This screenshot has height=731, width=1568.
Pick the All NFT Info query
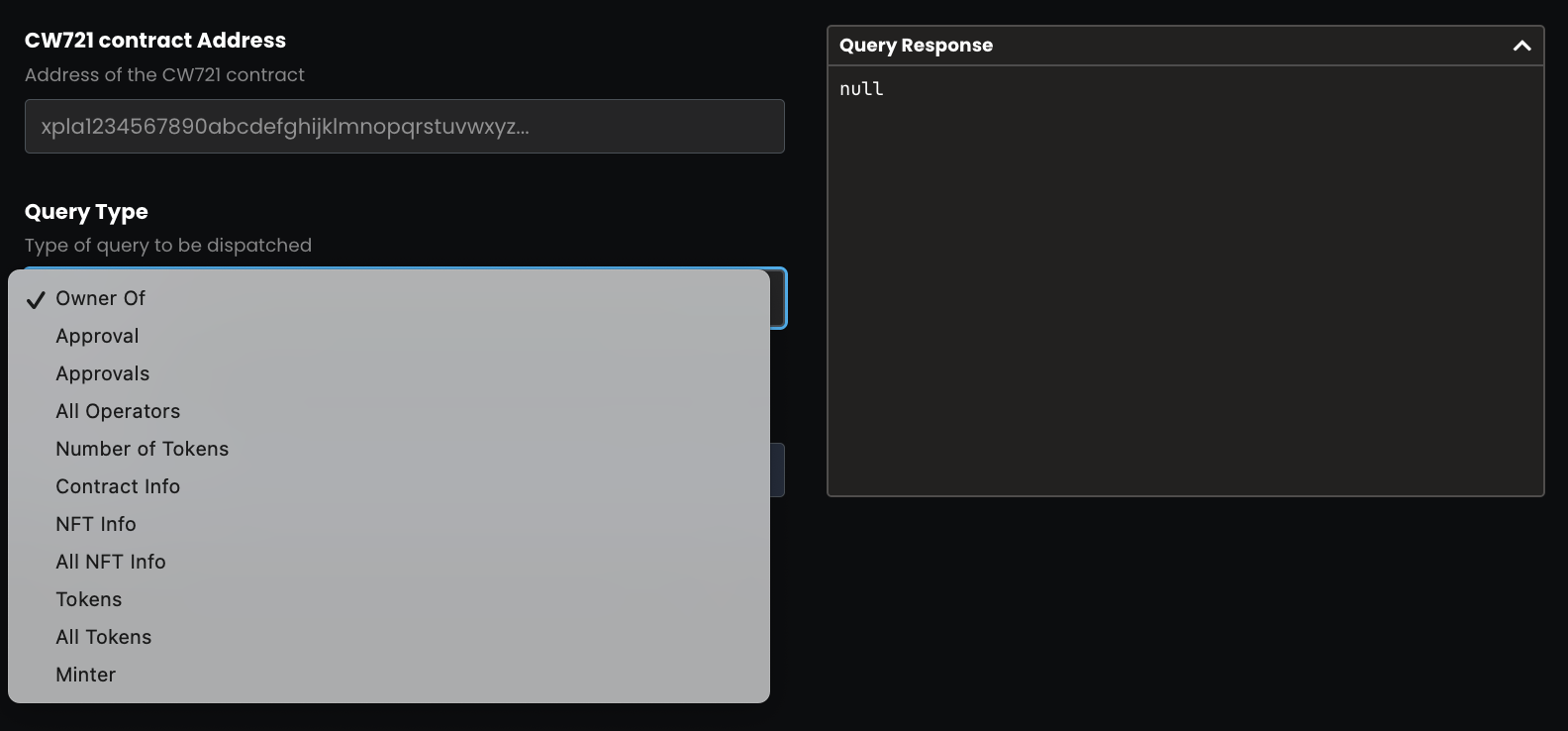(111, 563)
